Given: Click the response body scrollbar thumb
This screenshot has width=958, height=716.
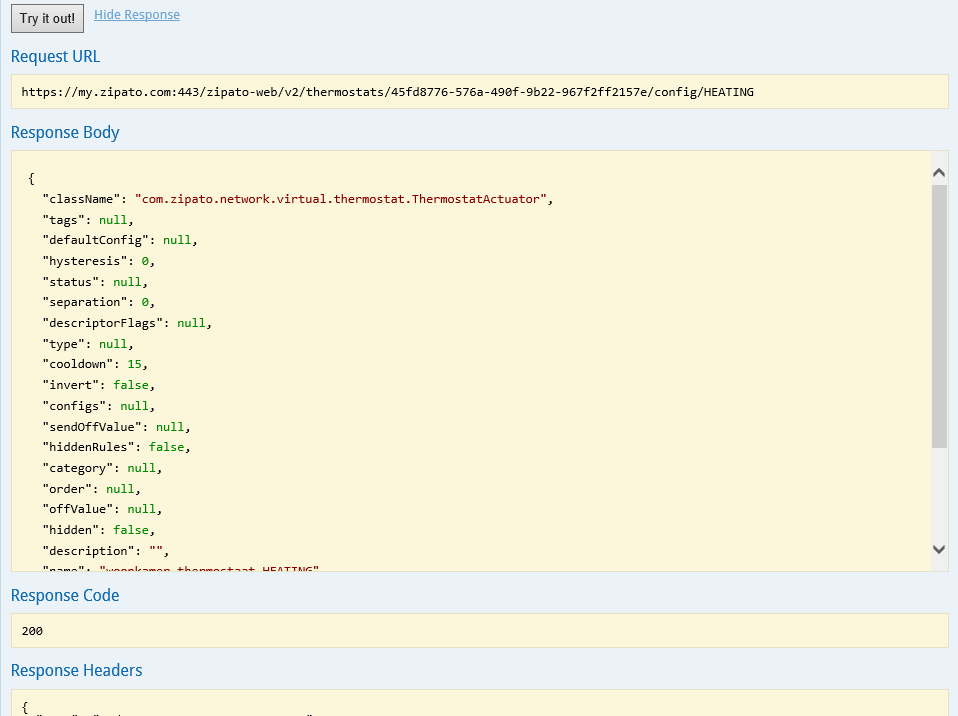Looking at the screenshot, I should point(939,315).
